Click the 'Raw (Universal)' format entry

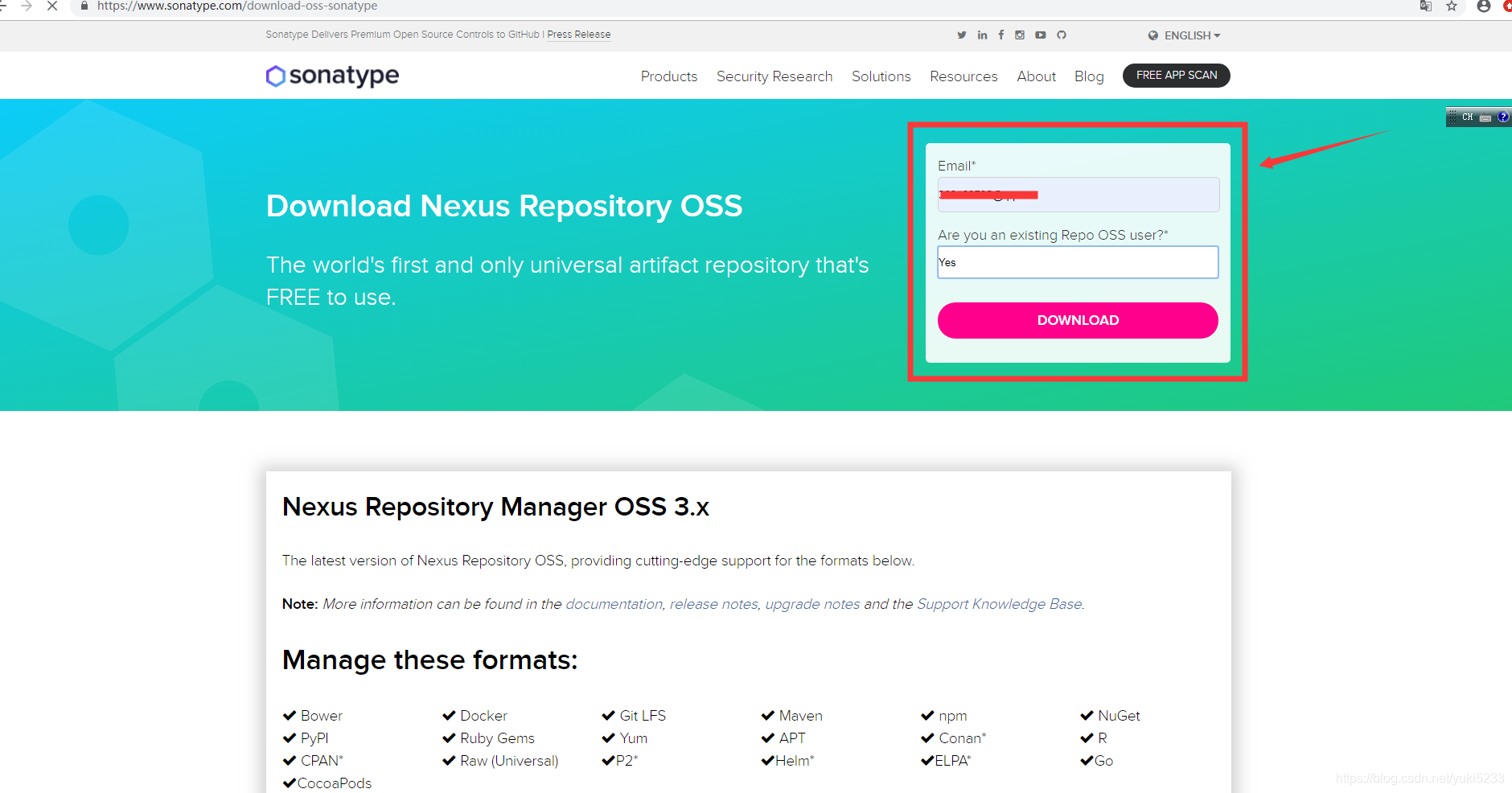click(509, 761)
